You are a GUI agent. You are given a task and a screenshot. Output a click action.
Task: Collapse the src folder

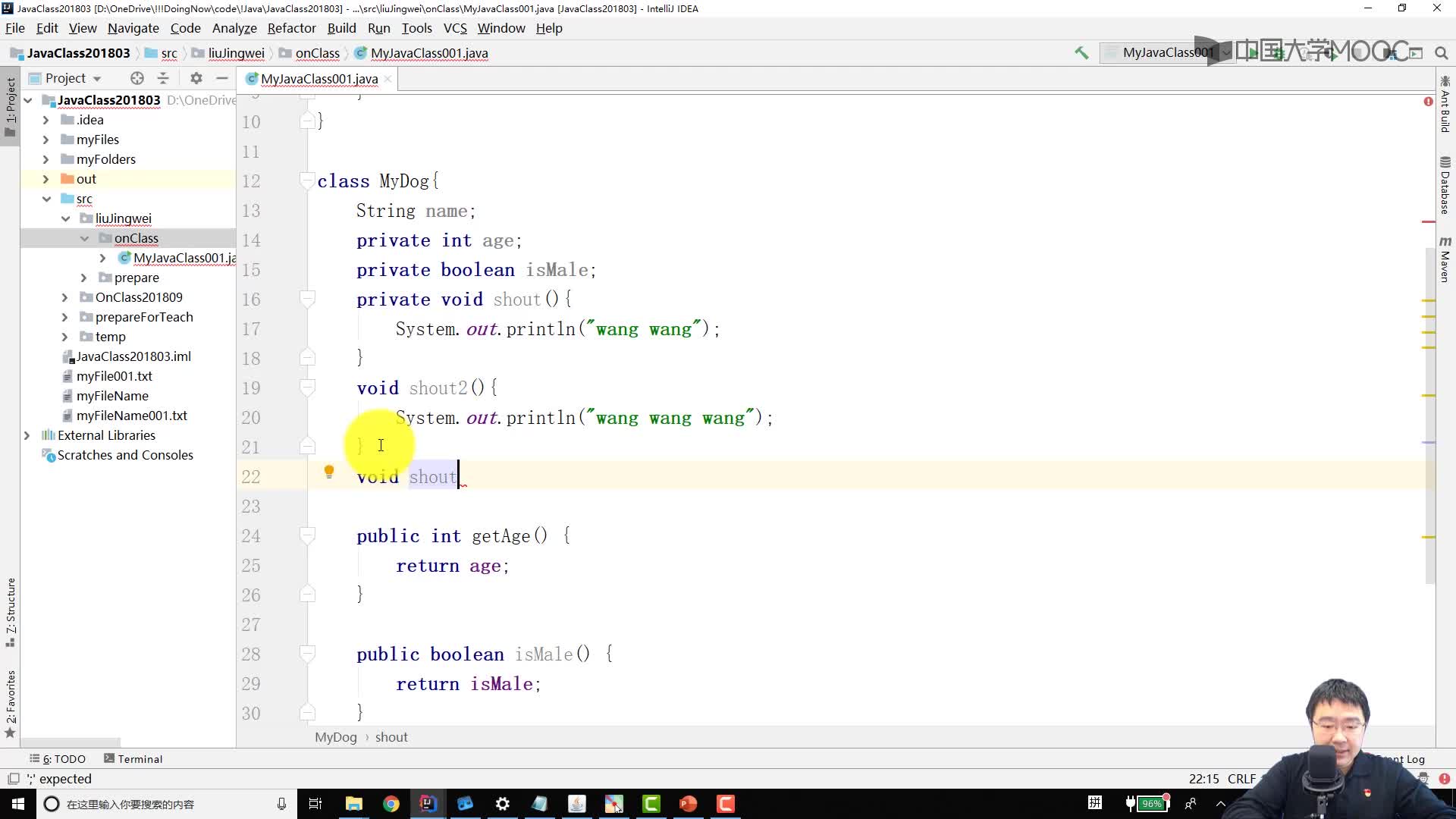pyautogui.click(x=46, y=199)
